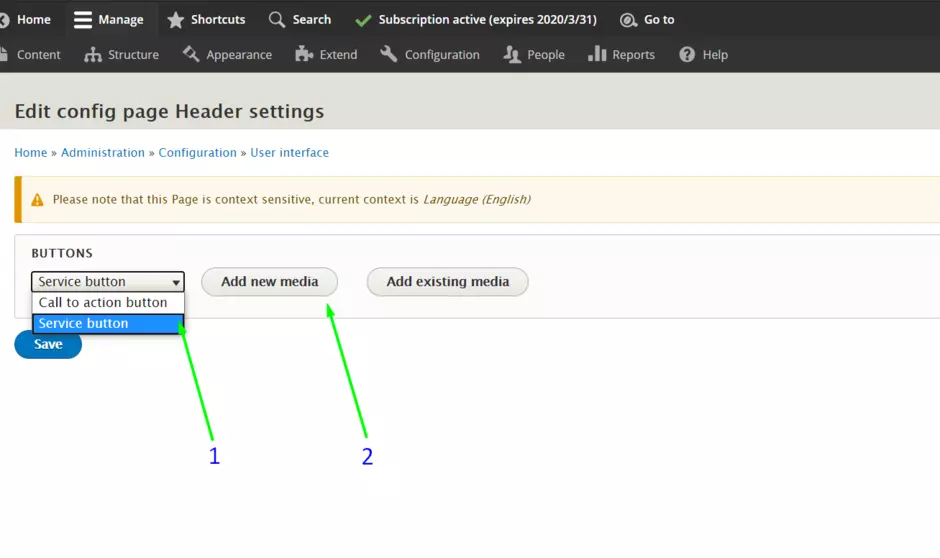Image resolution: width=940 pixels, height=558 pixels.
Task: Click the Add new media button
Action: (x=270, y=282)
